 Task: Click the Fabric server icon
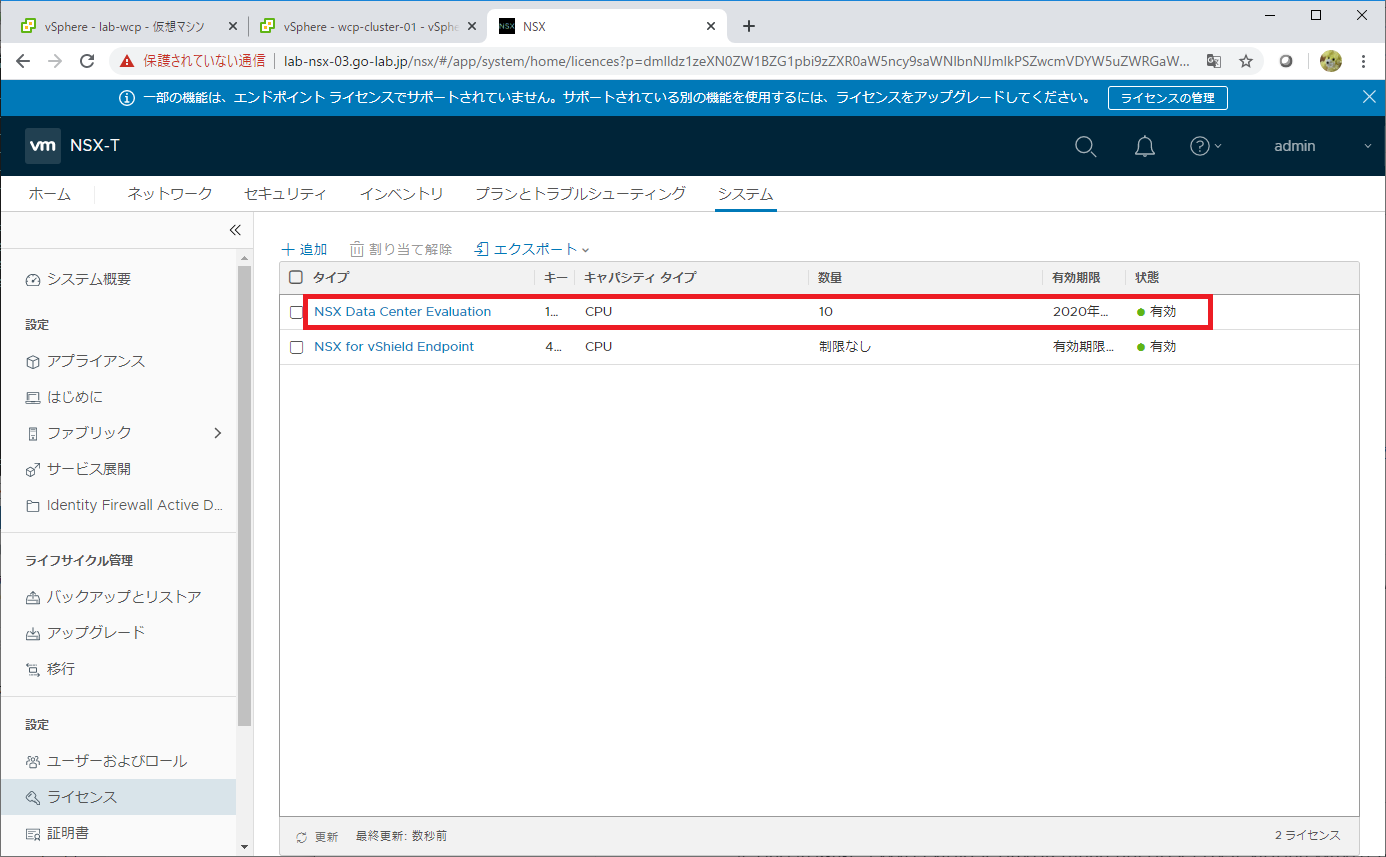point(33,433)
